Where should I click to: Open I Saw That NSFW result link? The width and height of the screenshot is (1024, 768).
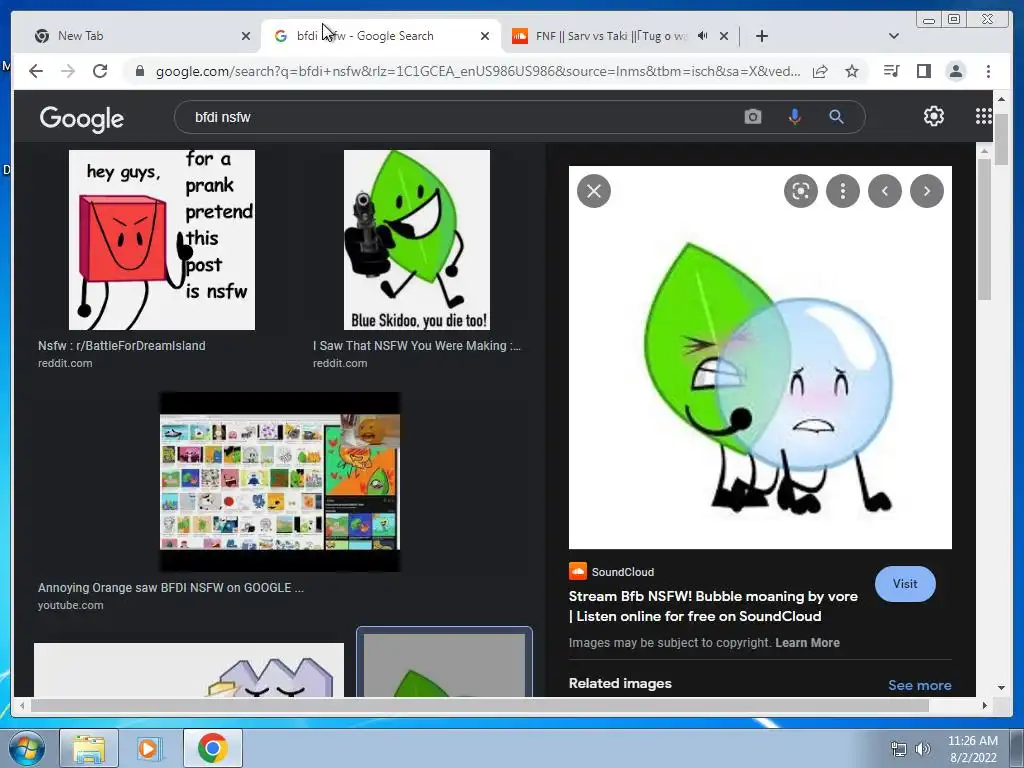[417, 346]
